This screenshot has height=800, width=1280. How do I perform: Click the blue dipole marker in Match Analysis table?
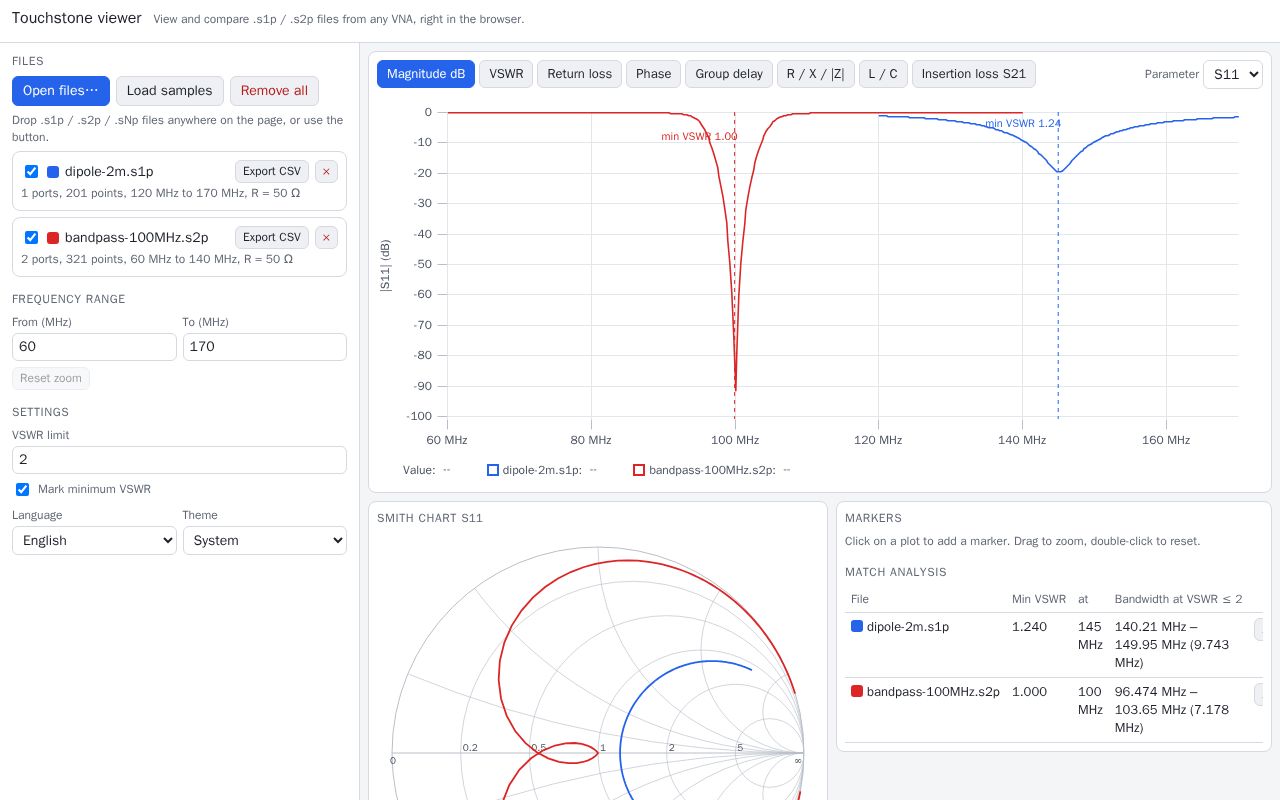[x=857, y=627]
